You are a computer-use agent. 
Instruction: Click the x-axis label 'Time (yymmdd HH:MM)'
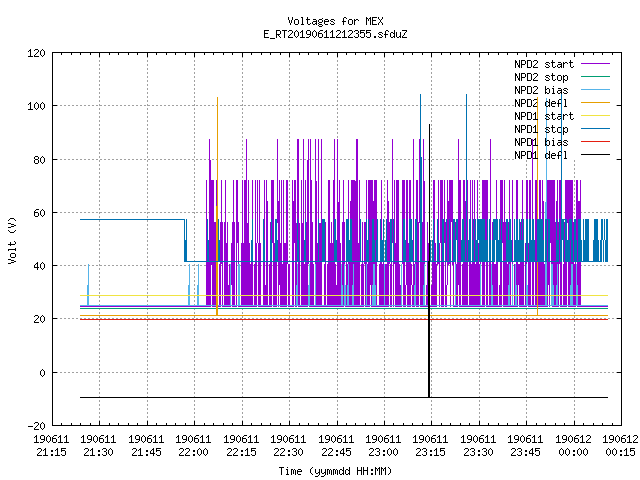click(335, 471)
